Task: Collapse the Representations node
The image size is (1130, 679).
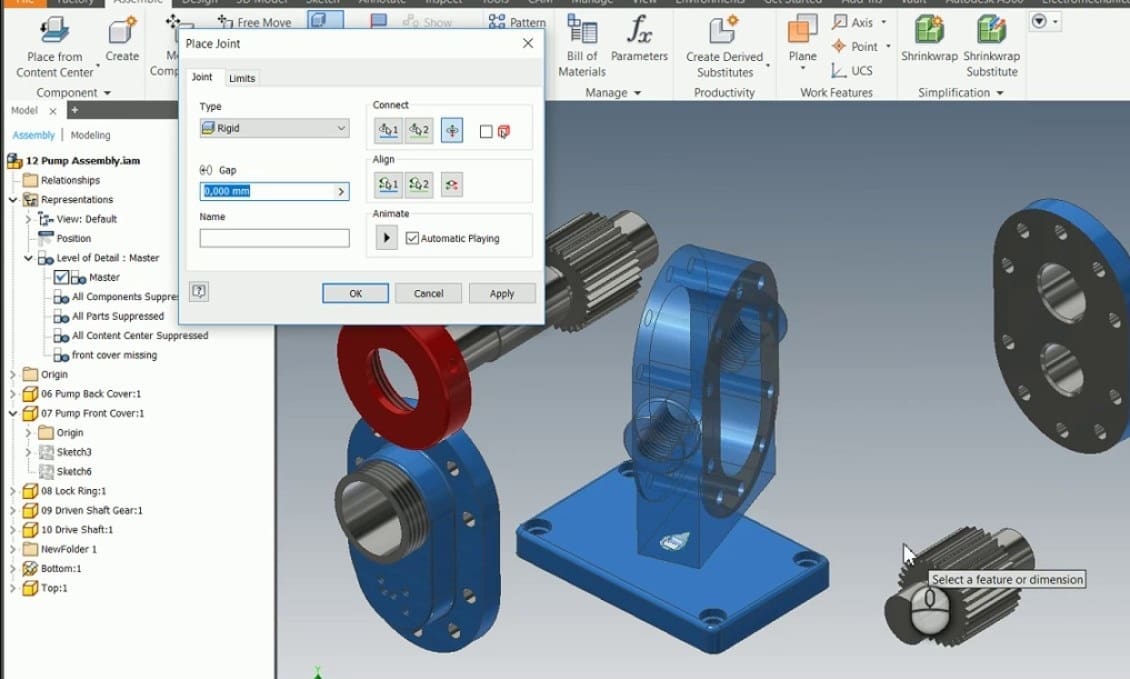Action: pyautogui.click(x=13, y=200)
